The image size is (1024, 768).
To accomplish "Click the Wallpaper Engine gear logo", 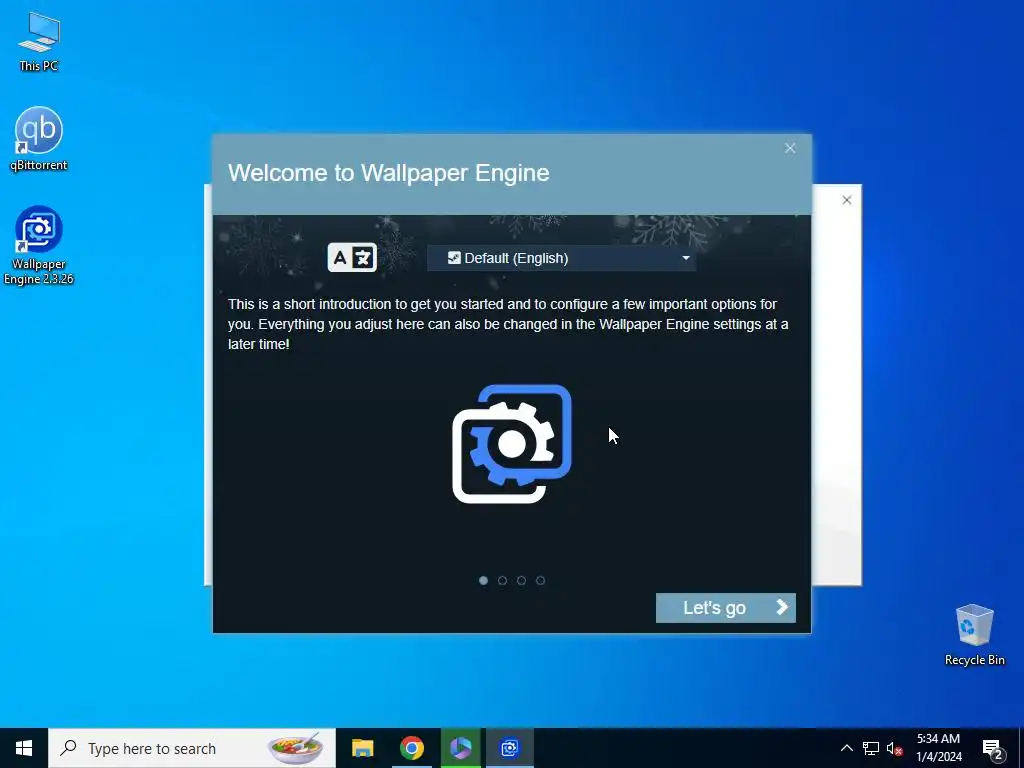I will (512, 444).
